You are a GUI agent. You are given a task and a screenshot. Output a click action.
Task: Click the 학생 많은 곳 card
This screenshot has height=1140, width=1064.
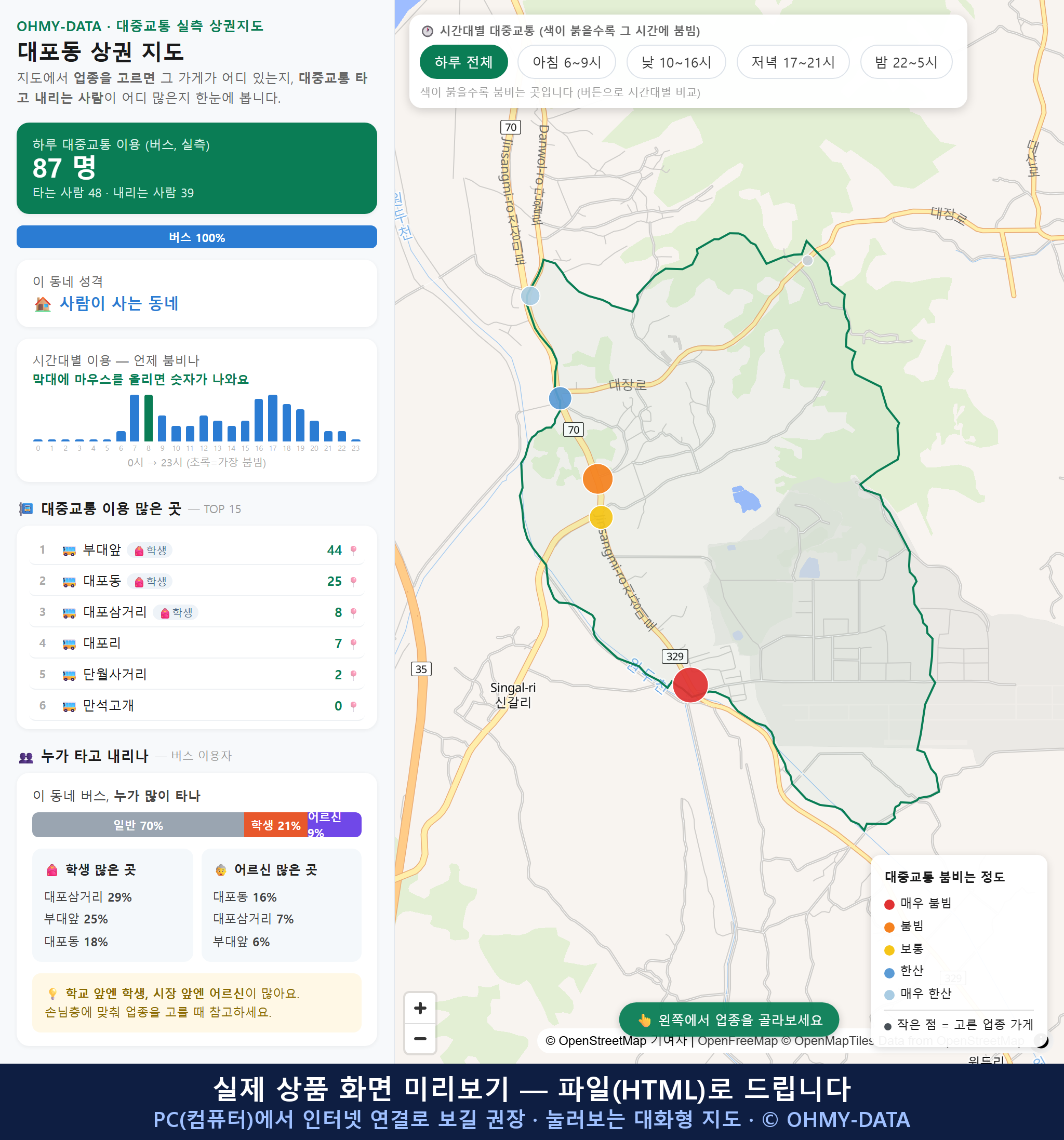point(112,905)
